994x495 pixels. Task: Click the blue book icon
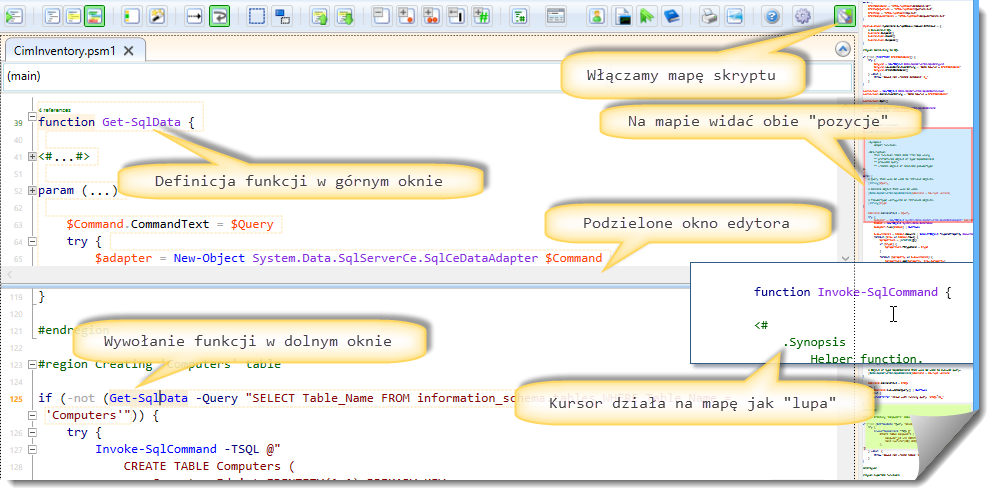click(x=672, y=16)
